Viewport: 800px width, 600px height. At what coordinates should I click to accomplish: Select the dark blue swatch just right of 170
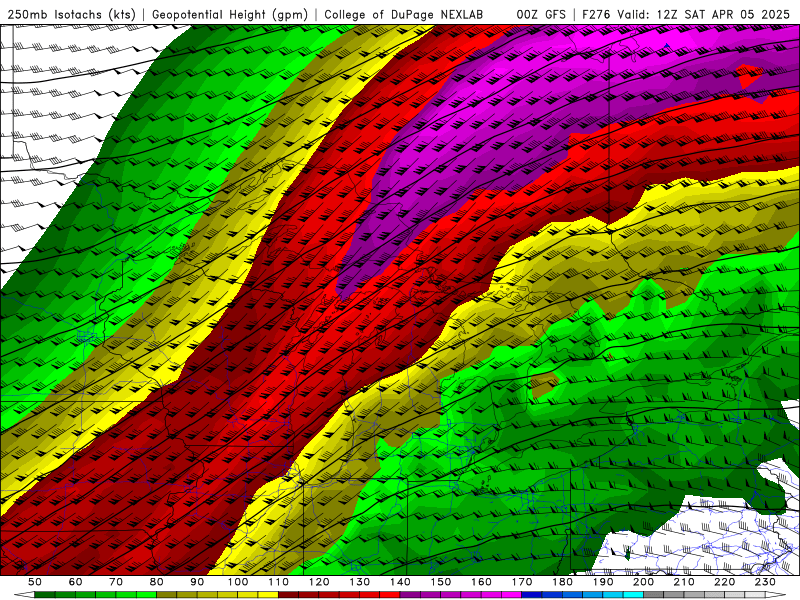(x=532, y=594)
